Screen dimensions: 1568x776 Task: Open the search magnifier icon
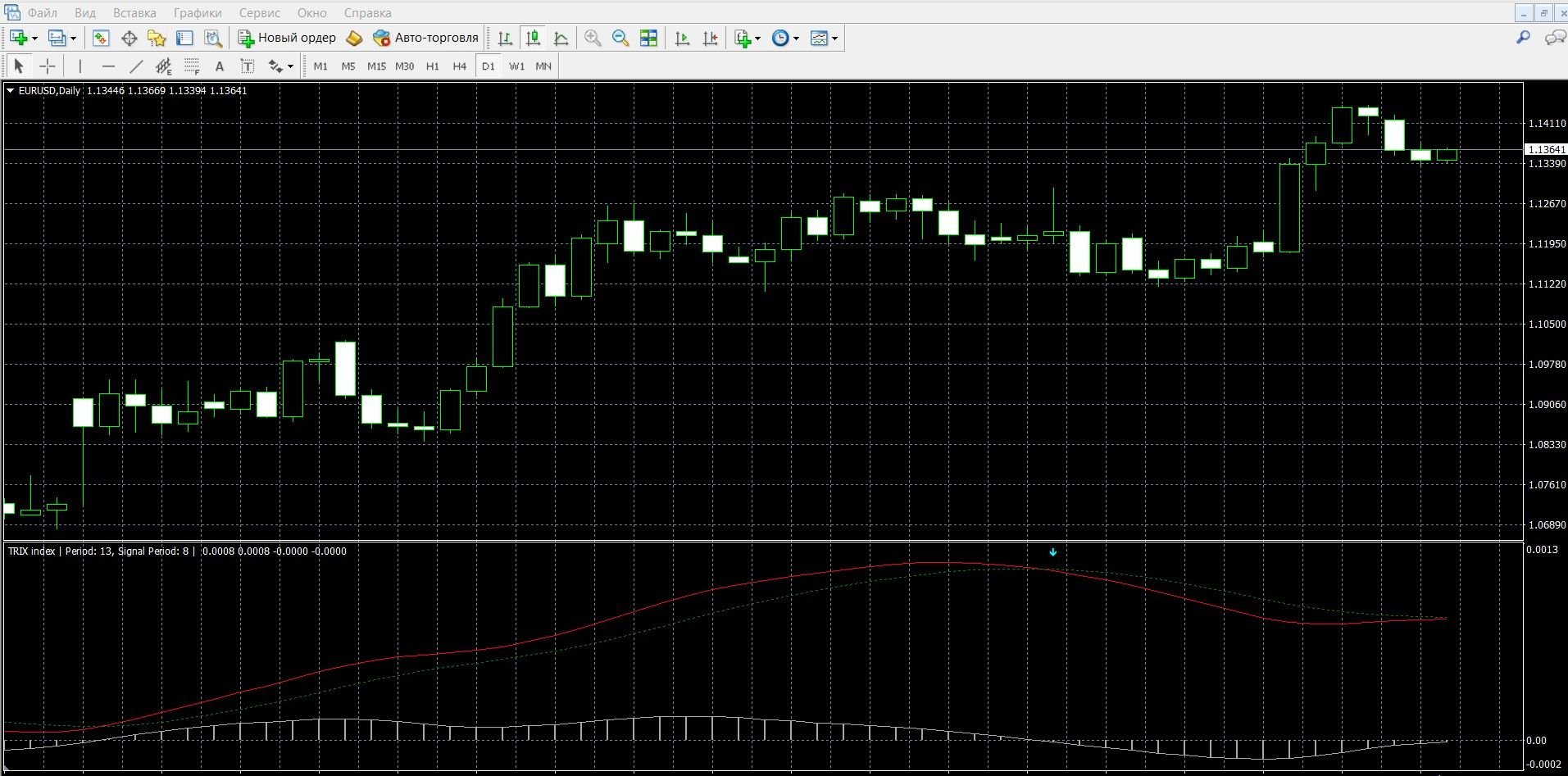tap(1523, 38)
